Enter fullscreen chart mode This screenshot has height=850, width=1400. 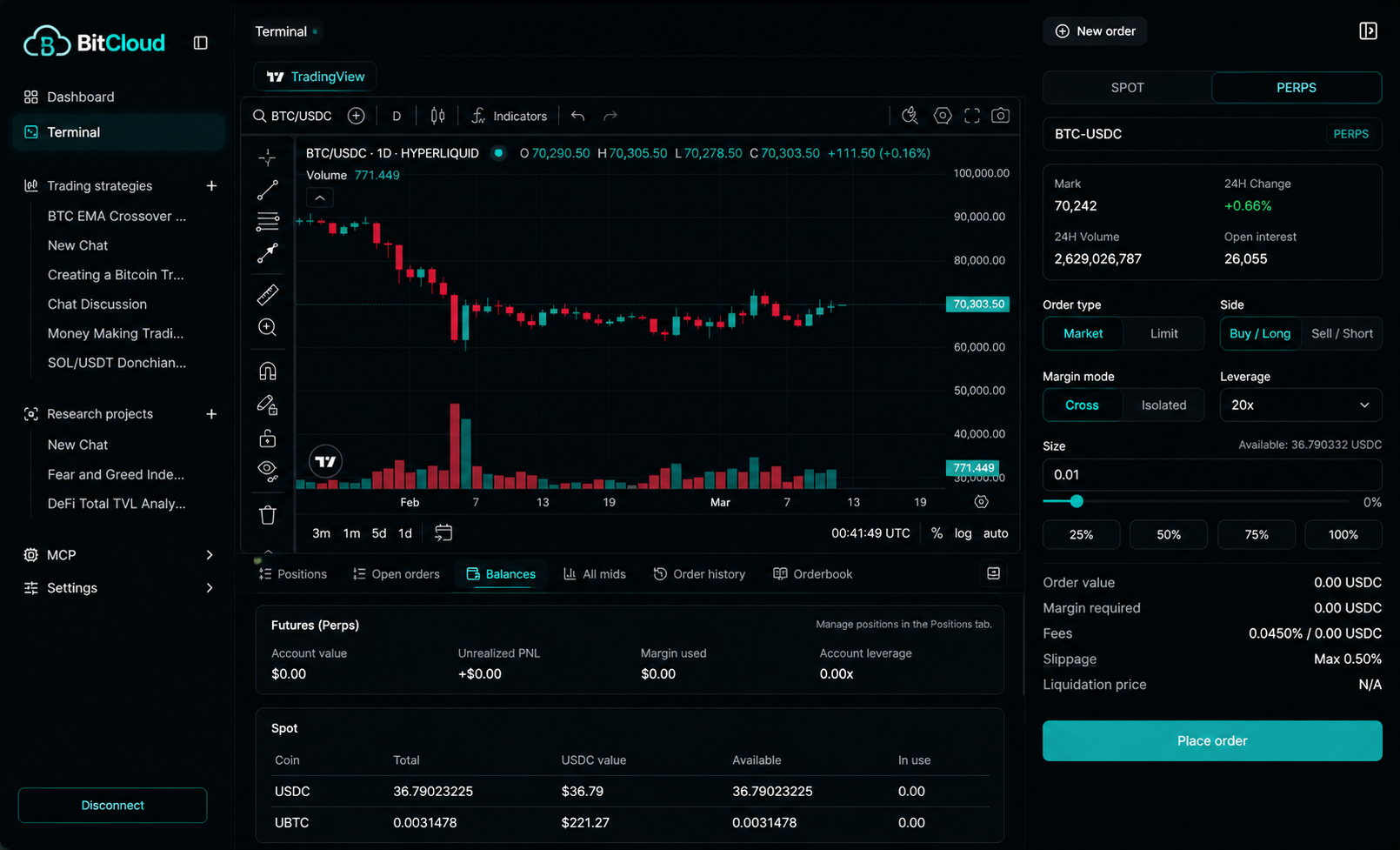coord(972,116)
